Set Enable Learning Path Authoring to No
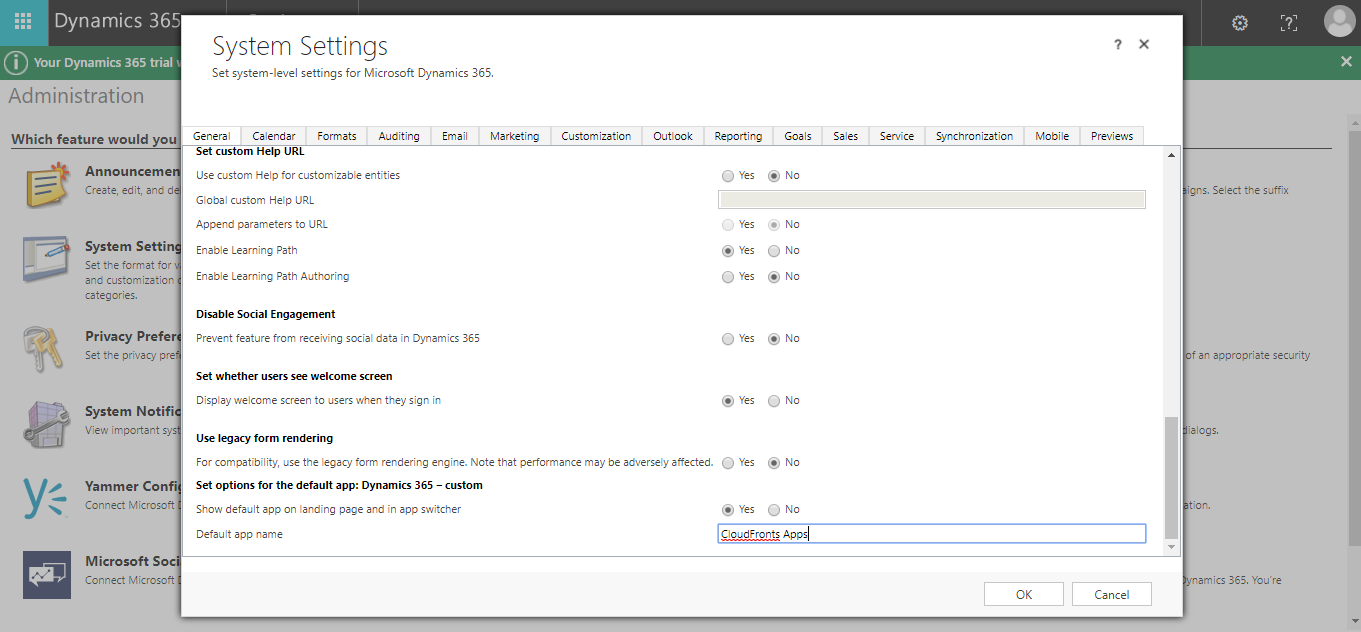Screen dimensions: 1361x632 click(x=774, y=277)
